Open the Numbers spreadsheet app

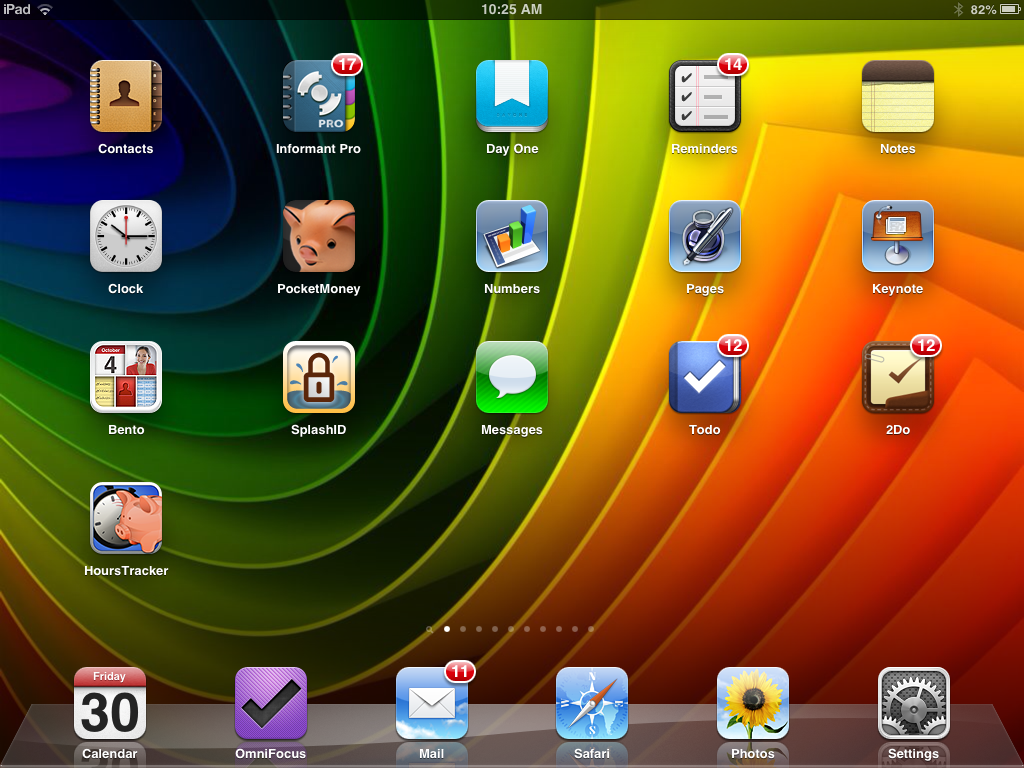tap(512, 236)
